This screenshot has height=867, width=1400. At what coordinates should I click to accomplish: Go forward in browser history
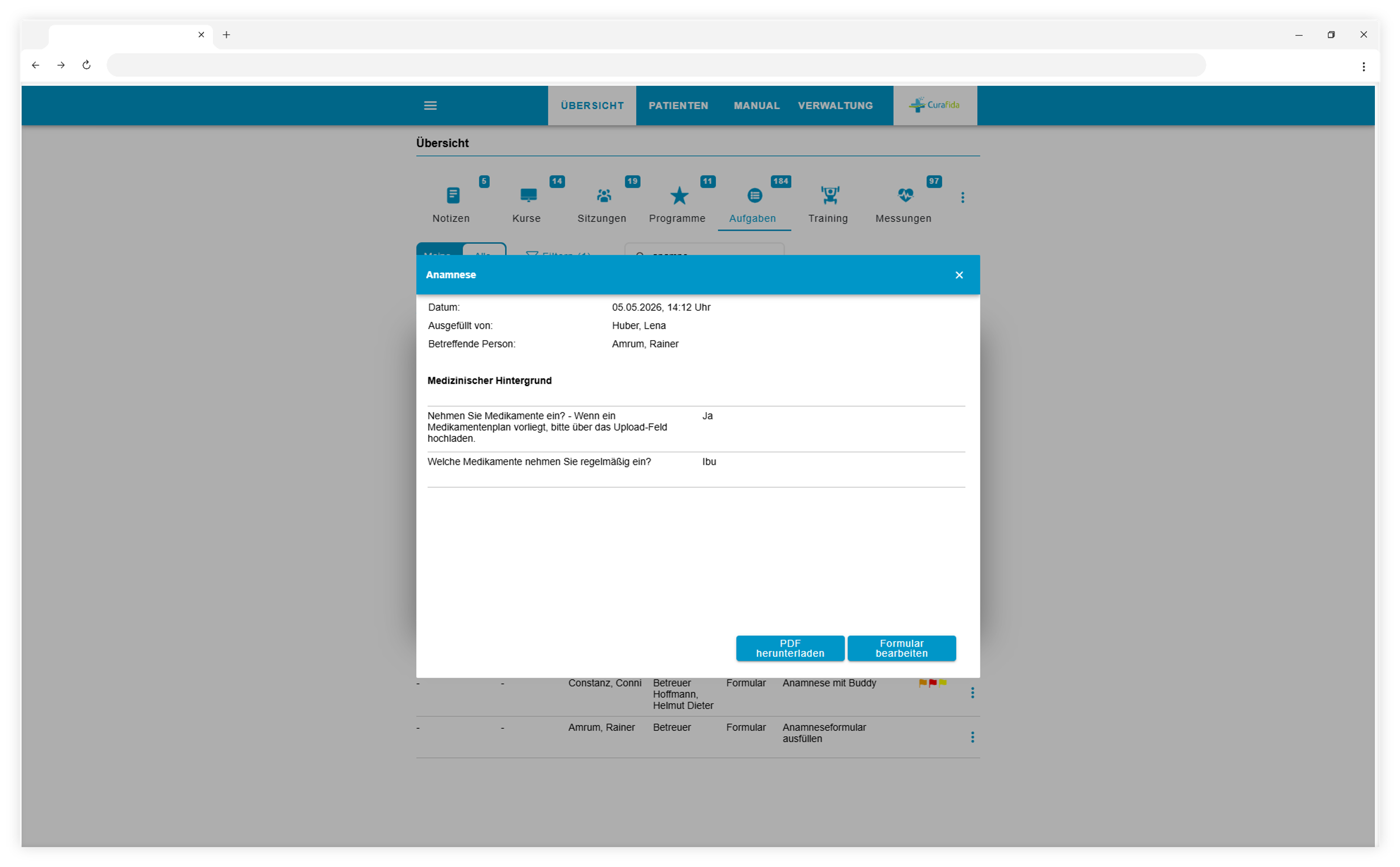point(61,65)
